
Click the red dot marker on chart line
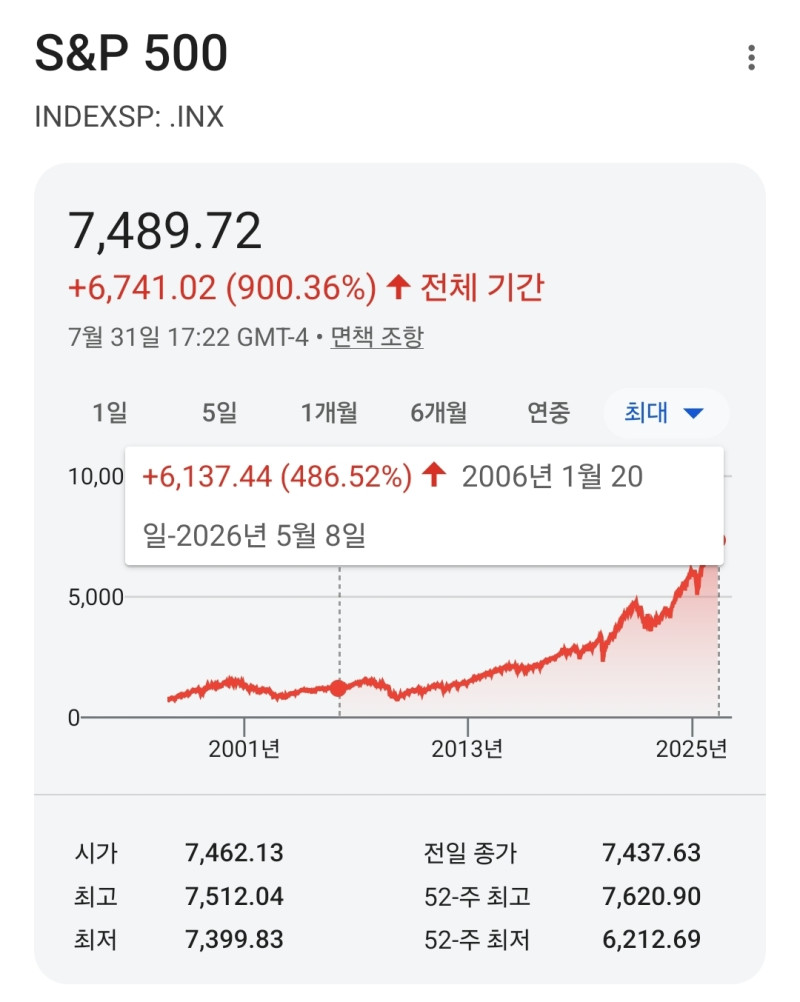pyautogui.click(x=339, y=688)
